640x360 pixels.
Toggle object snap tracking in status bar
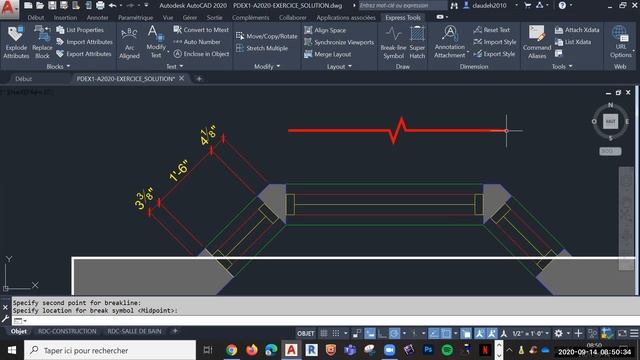(x=433, y=333)
